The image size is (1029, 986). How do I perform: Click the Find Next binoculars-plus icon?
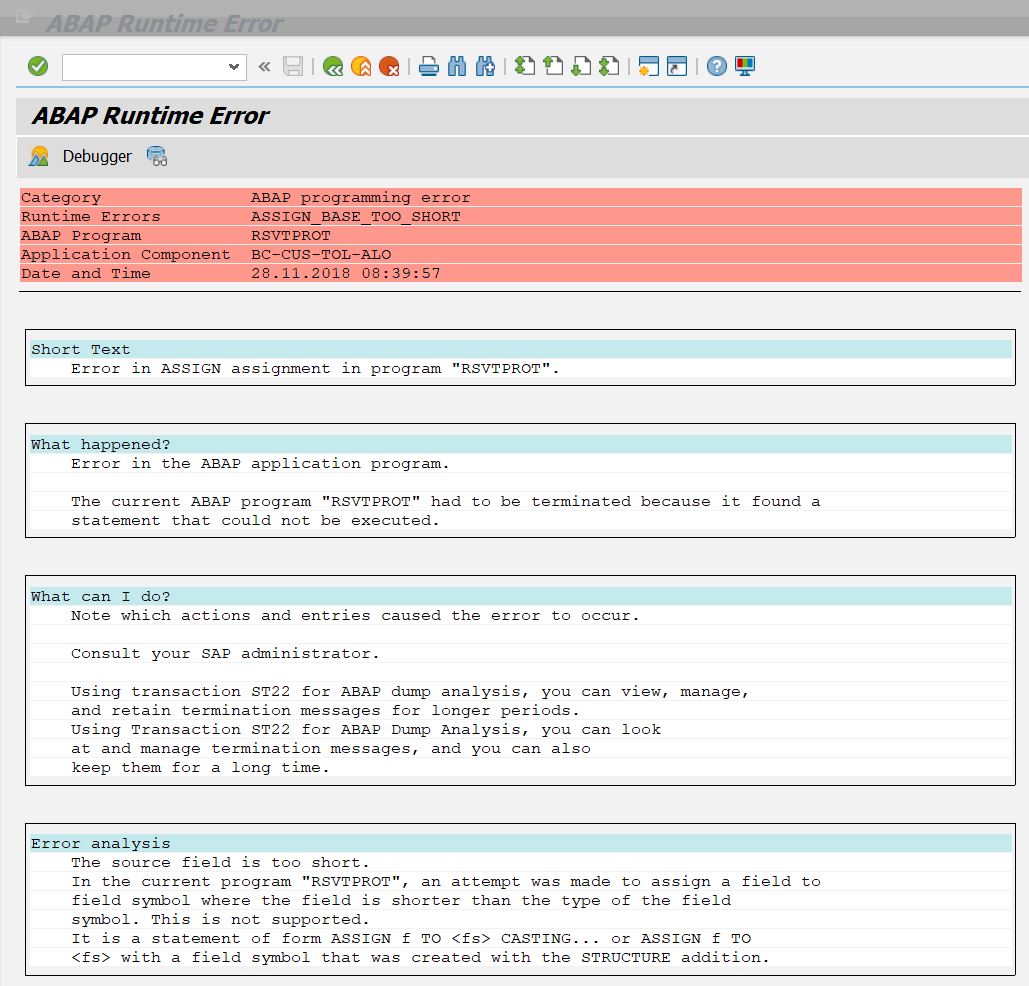point(485,66)
